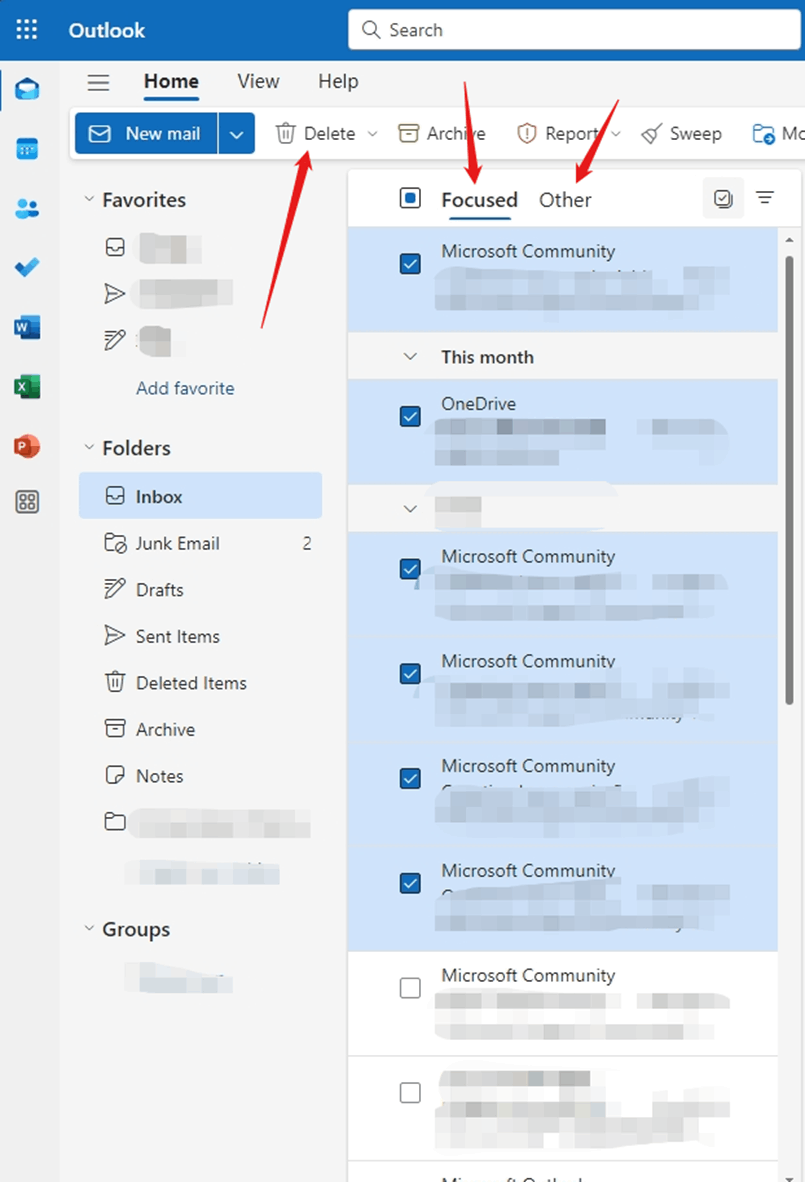This screenshot has height=1182, width=805.
Task: Toggle the hamburger navigation pane button
Action: [99, 81]
